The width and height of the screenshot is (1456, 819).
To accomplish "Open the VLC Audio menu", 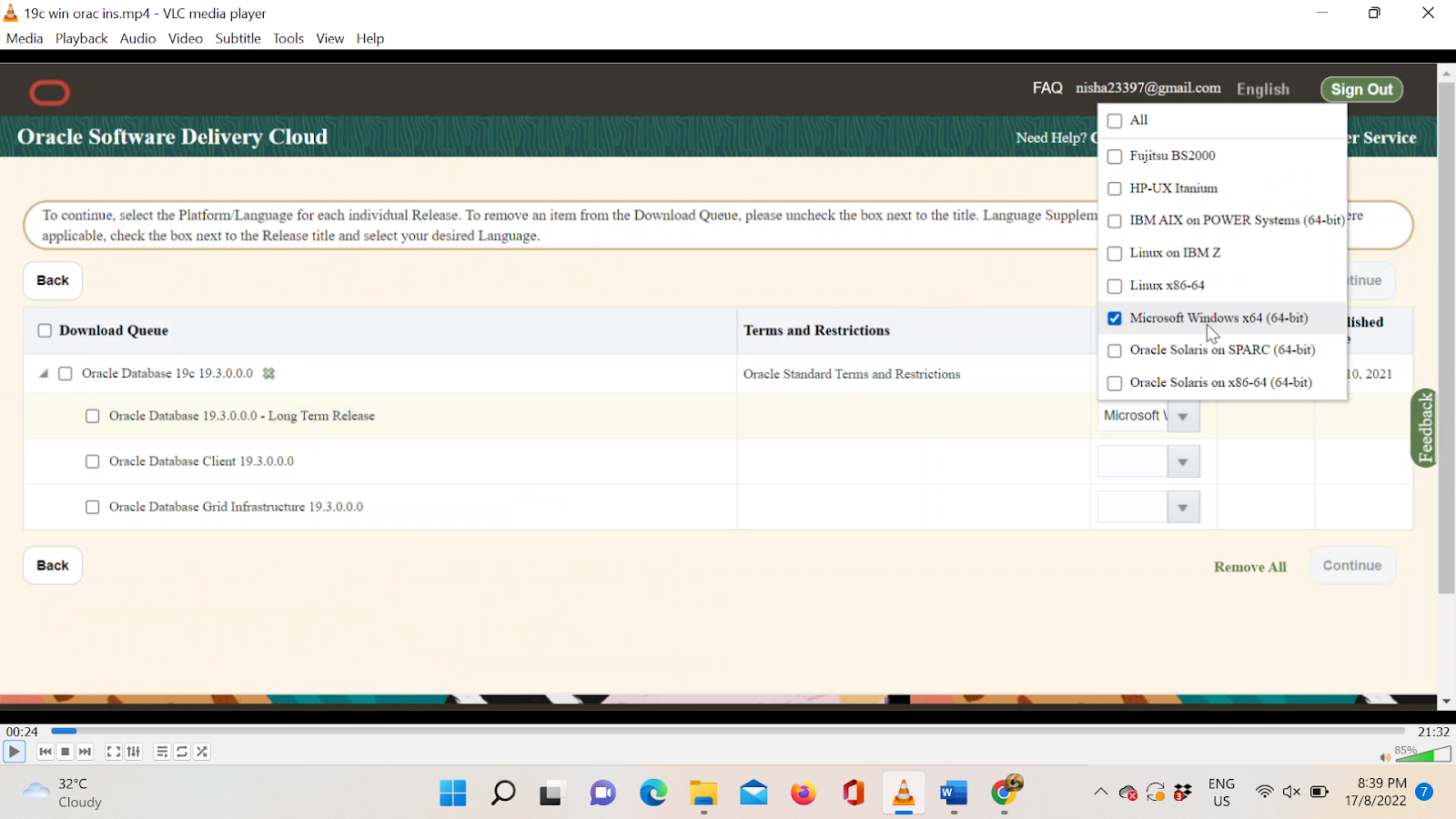I will click(x=137, y=38).
